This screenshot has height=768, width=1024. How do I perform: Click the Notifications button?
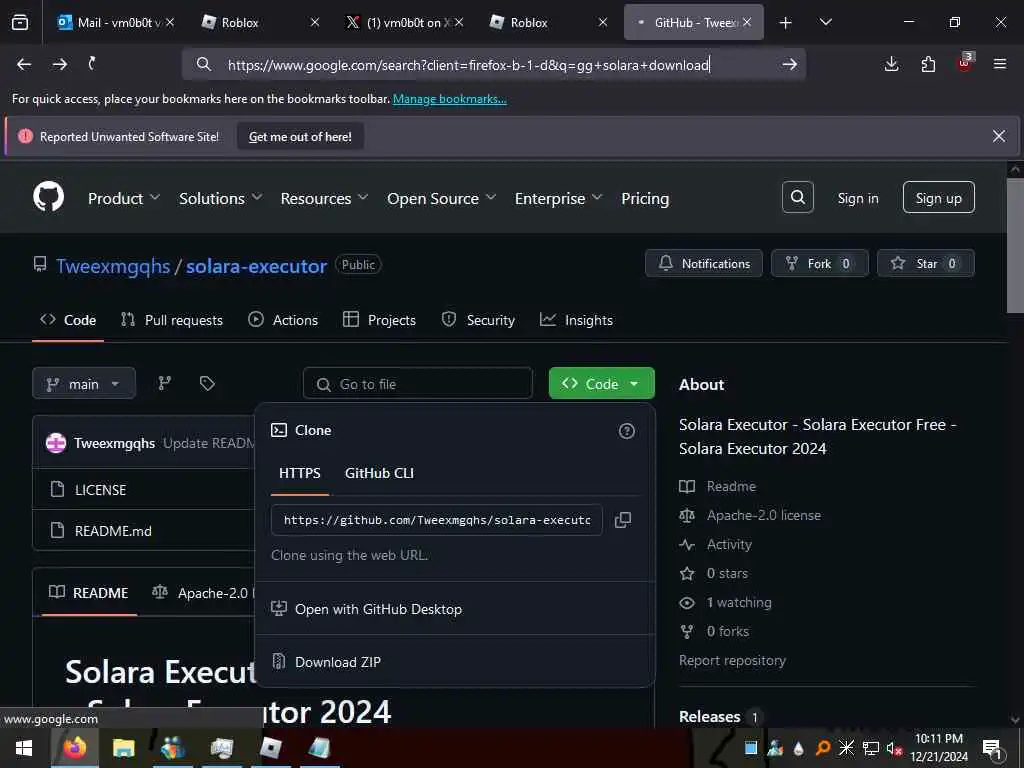704,263
